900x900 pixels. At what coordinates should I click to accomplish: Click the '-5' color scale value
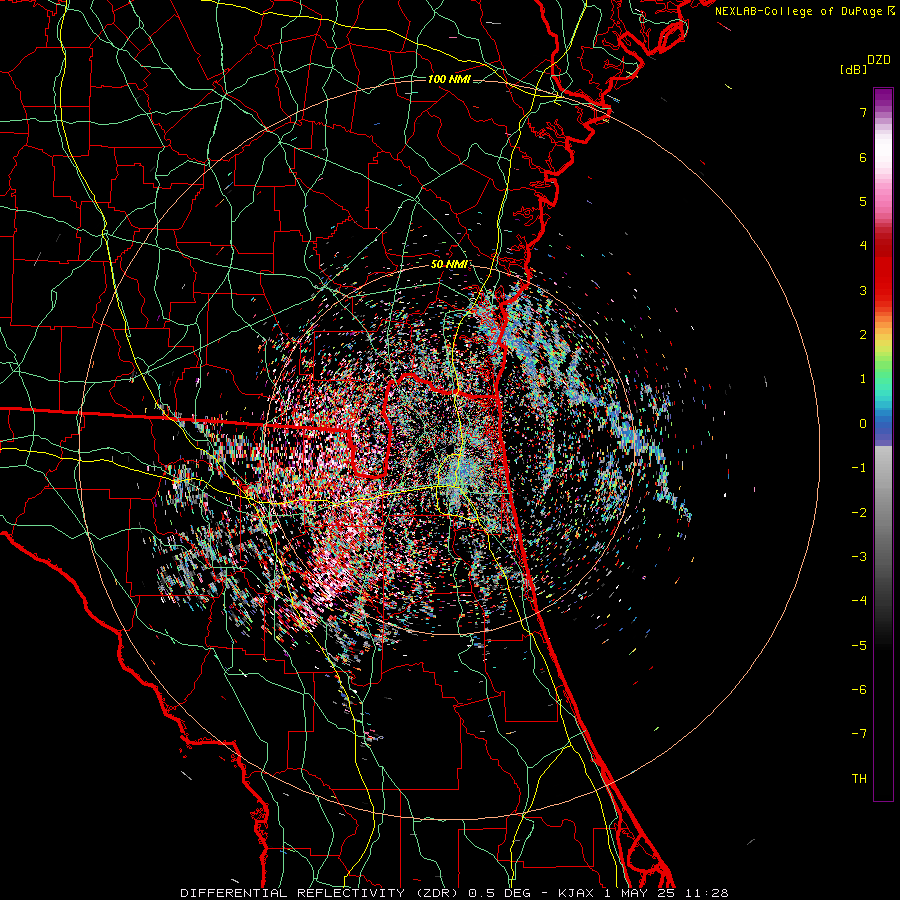pyautogui.click(x=859, y=646)
